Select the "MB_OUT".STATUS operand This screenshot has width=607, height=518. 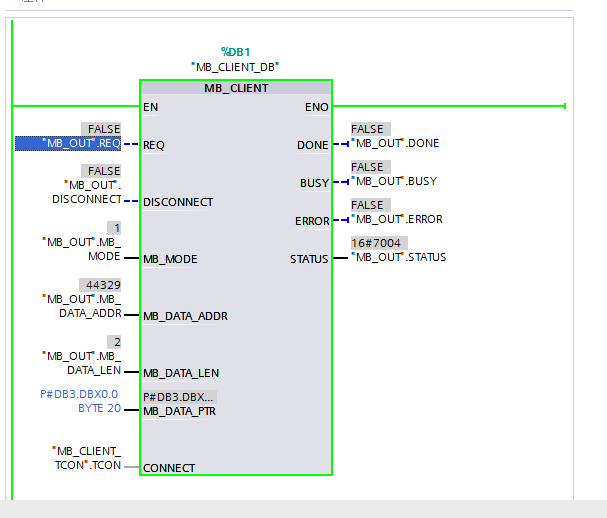click(x=399, y=257)
